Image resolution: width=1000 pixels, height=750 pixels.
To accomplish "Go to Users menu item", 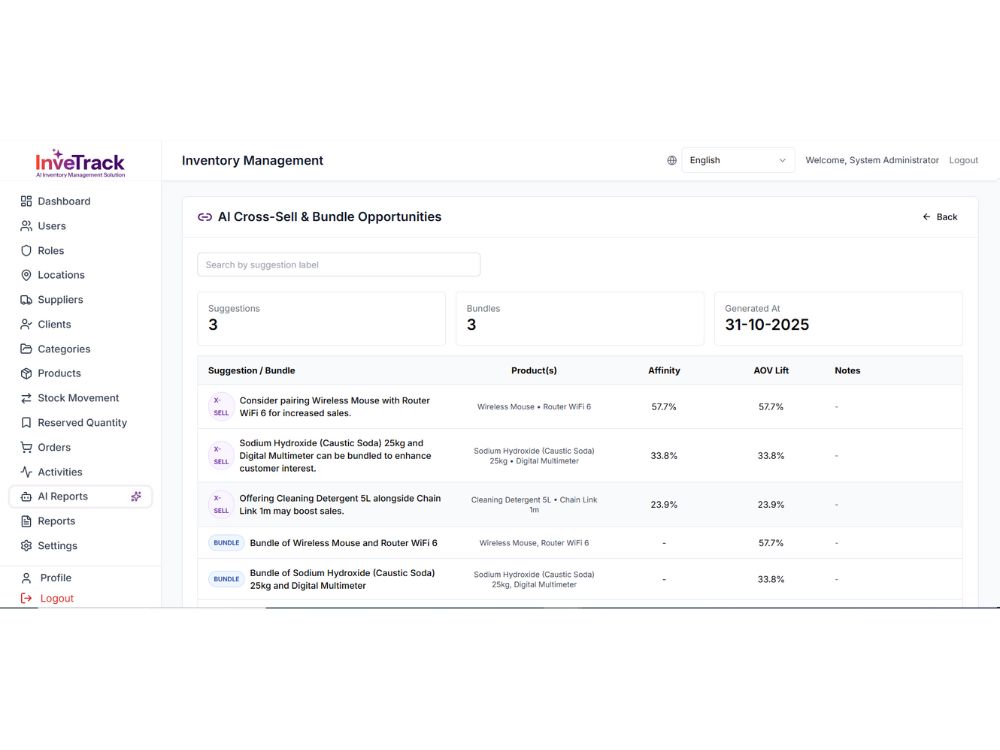I will point(52,226).
